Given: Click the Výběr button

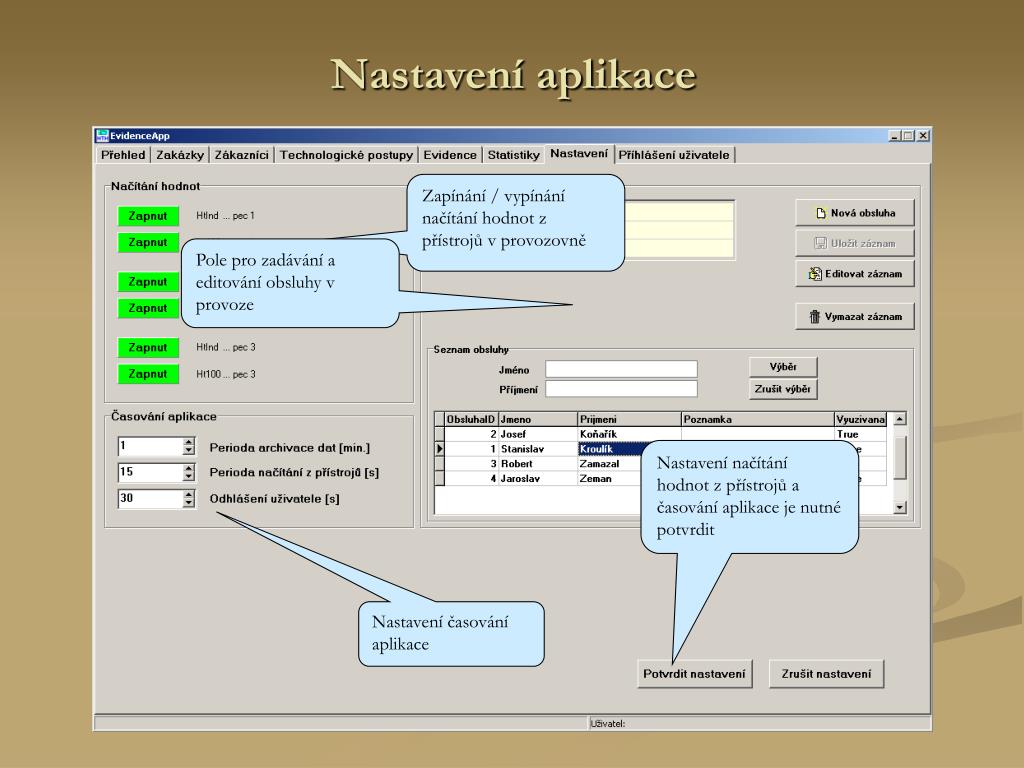Looking at the screenshot, I should click(783, 366).
